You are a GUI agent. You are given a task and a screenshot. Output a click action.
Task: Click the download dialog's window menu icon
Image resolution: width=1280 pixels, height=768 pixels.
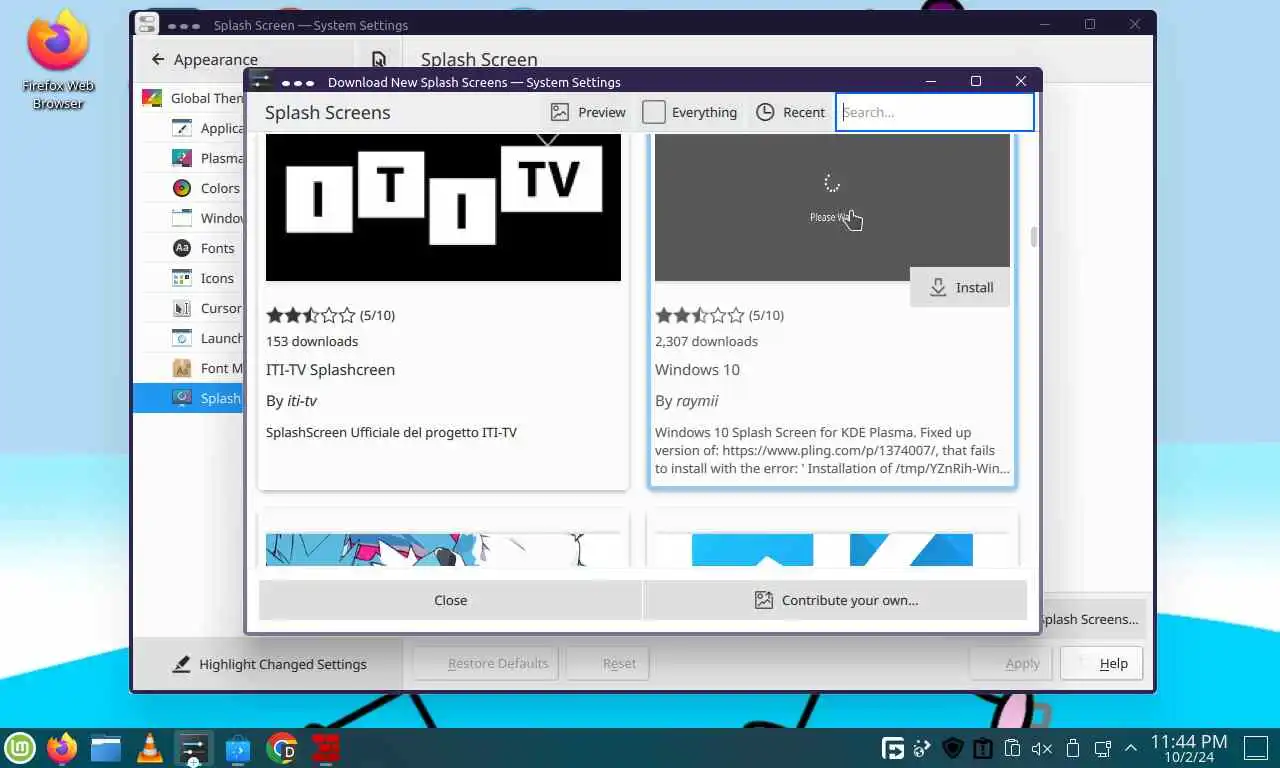click(x=261, y=82)
